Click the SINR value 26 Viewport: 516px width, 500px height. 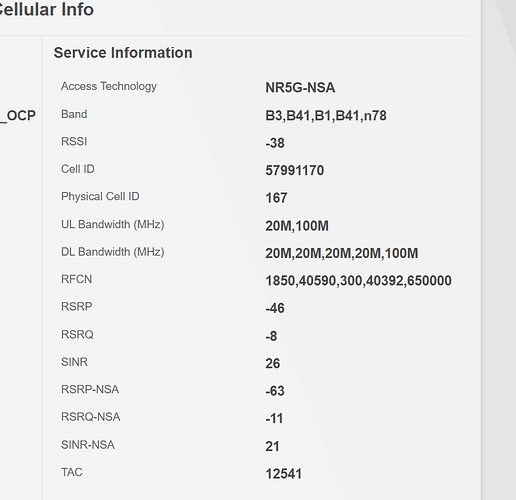tap(273, 363)
